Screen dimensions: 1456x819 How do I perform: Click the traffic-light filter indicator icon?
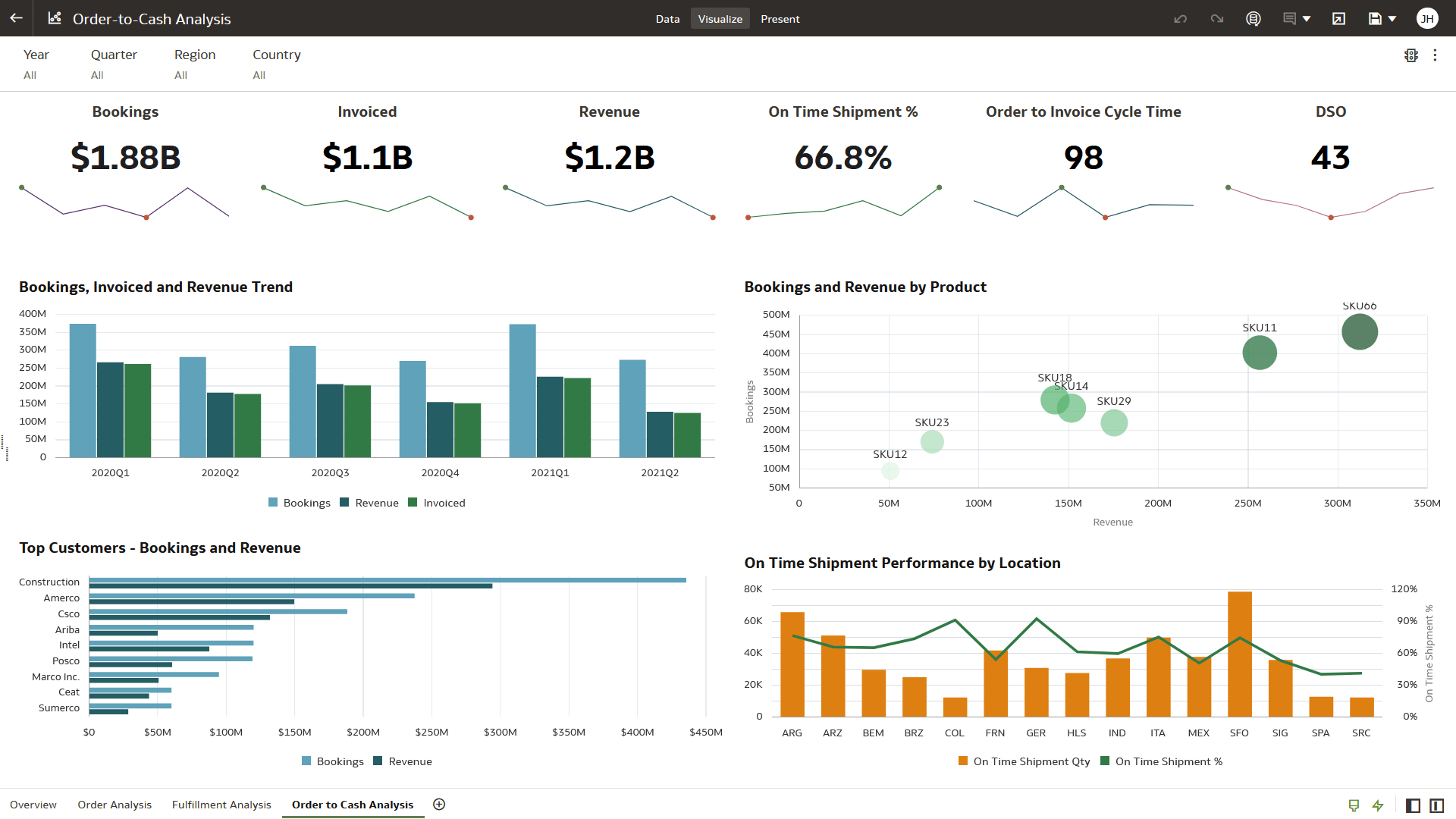pos(1411,55)
